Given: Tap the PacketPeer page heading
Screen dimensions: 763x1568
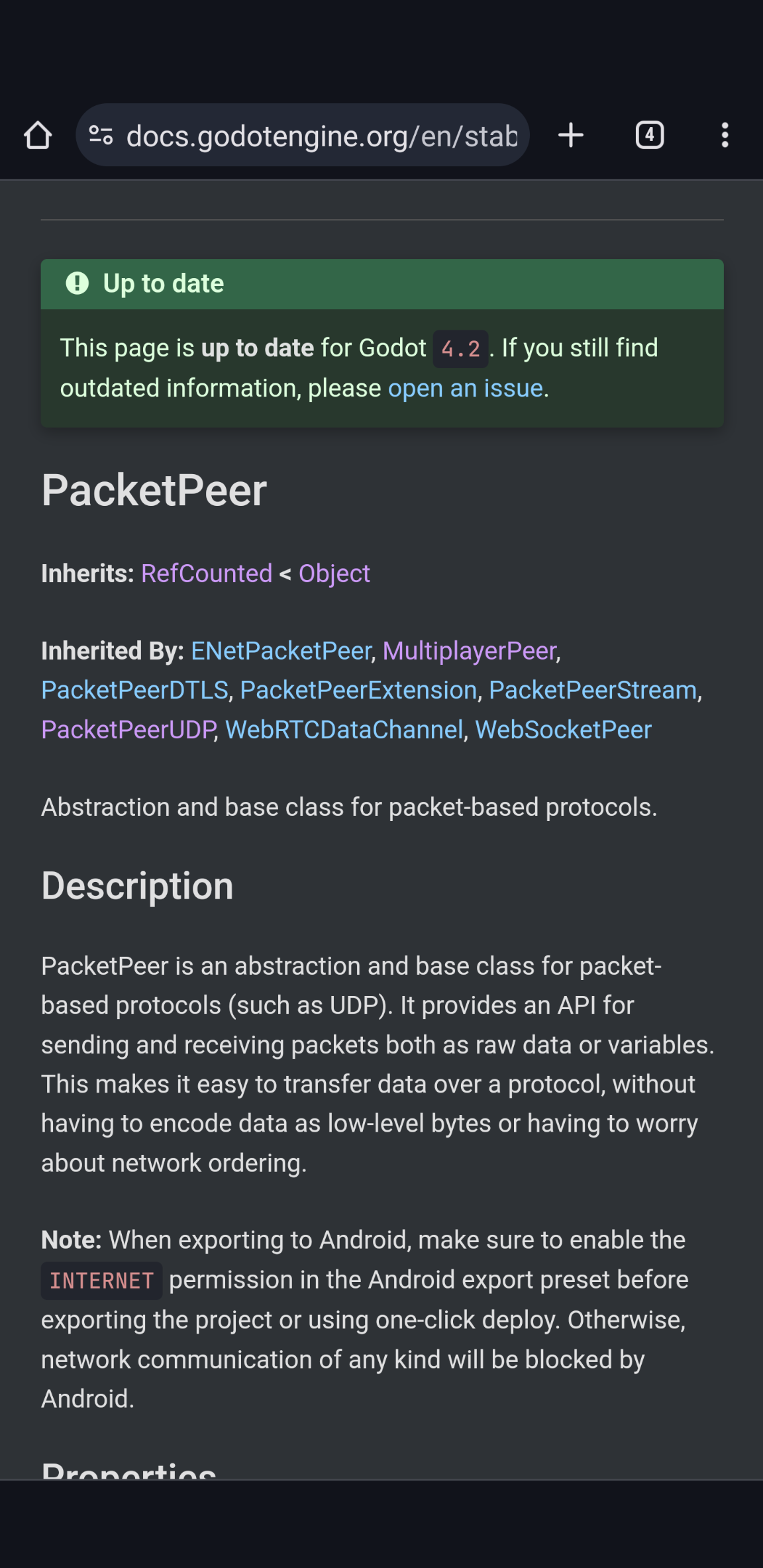Looking at the screenshot, I should (x=154, y=491).
